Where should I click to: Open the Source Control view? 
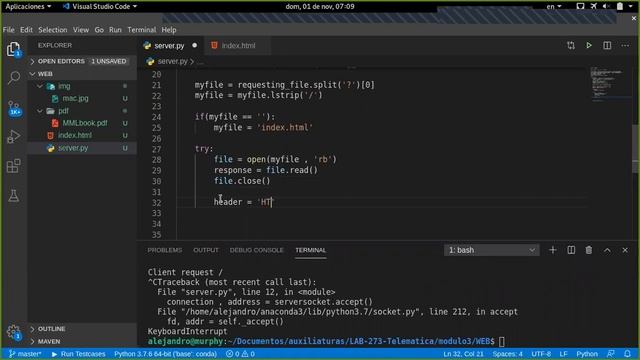pyautogui.click(x=14, y=108)
